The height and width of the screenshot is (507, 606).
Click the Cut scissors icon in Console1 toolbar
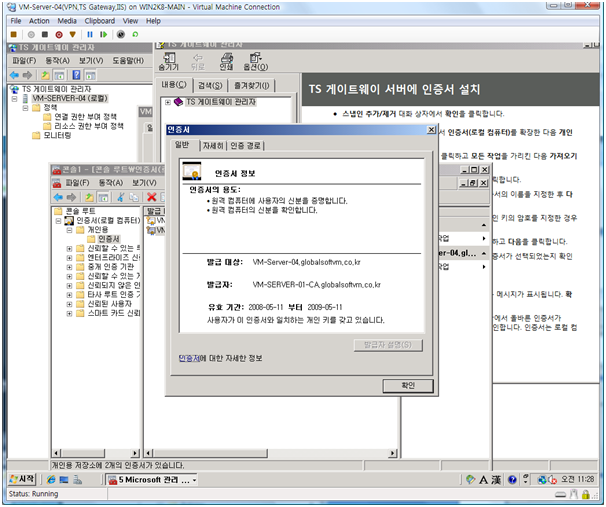[x=121, y=197]
